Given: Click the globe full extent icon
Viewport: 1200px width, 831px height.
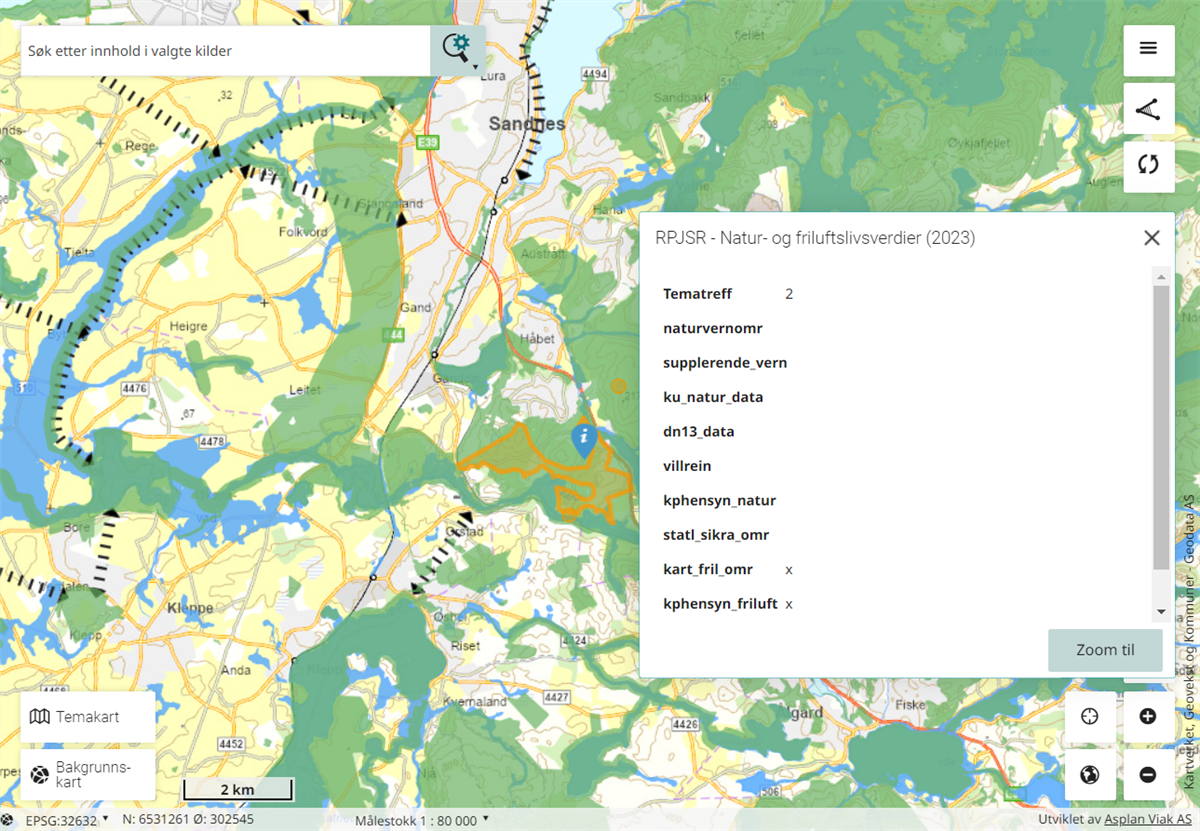Looking at the screenshot, I should tap(1090, 774).
